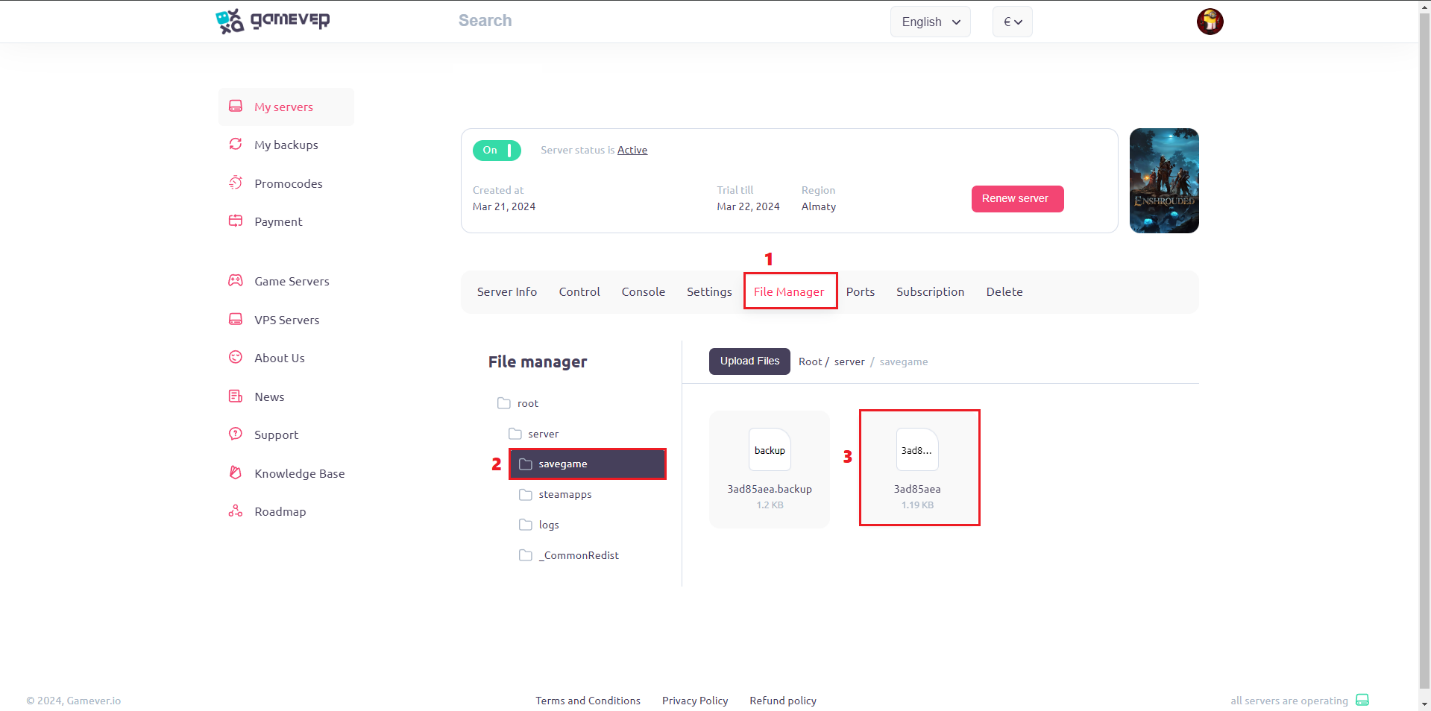Open the Refund policy link

[782, 700]
